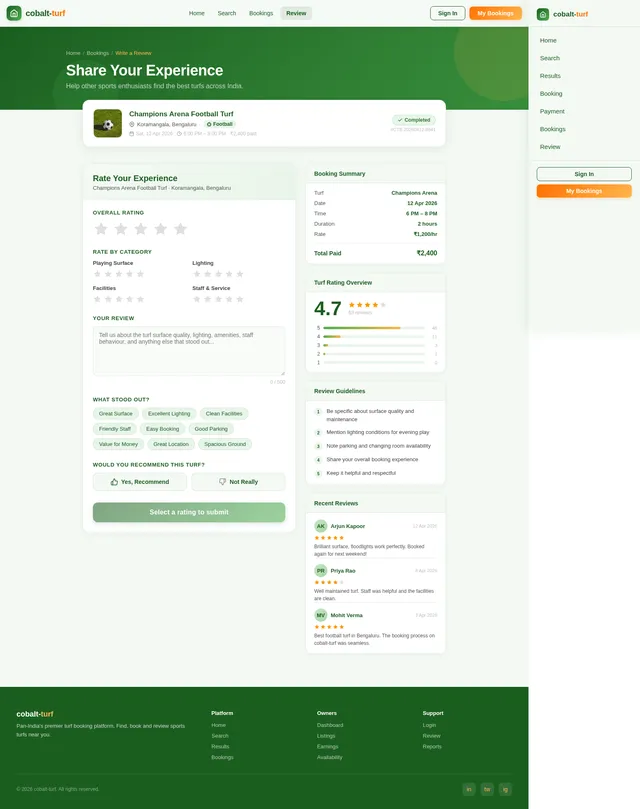This screenshot has height=809, width=640.
Task: Click the 5-star rating distribution bar
Action: coord(374,328)
